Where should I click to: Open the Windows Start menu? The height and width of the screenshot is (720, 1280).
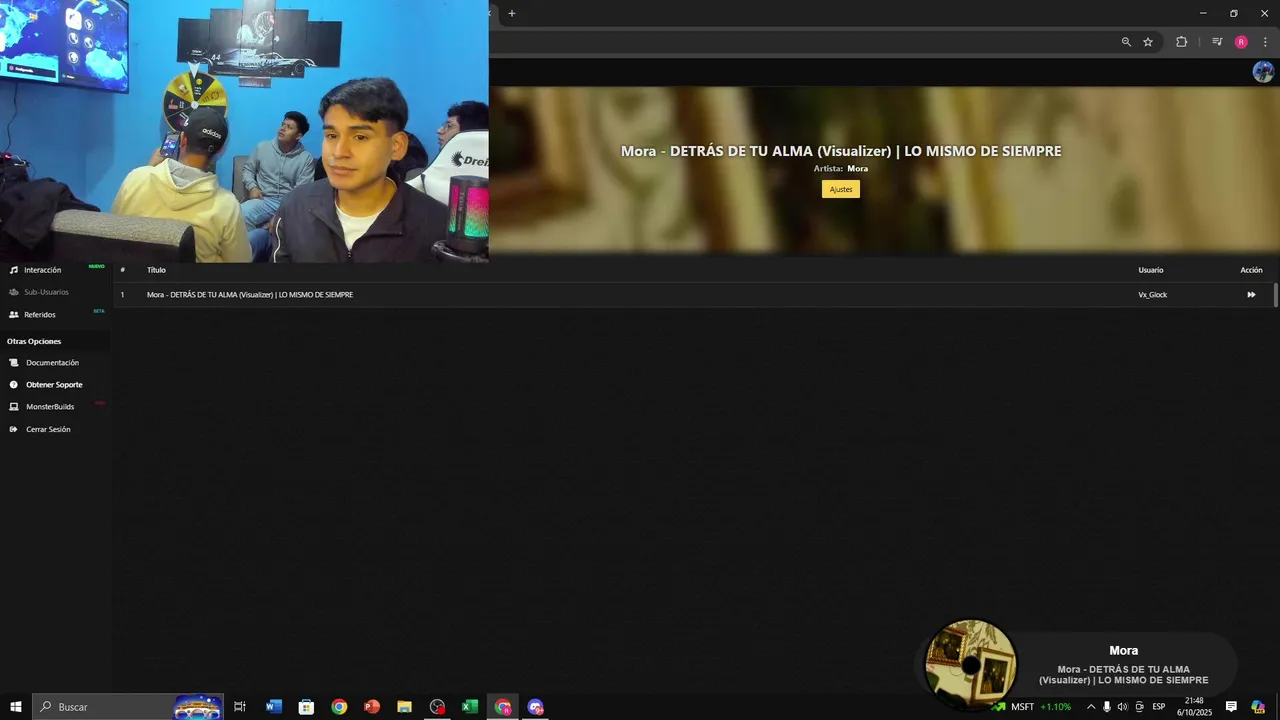coord(16,707)
